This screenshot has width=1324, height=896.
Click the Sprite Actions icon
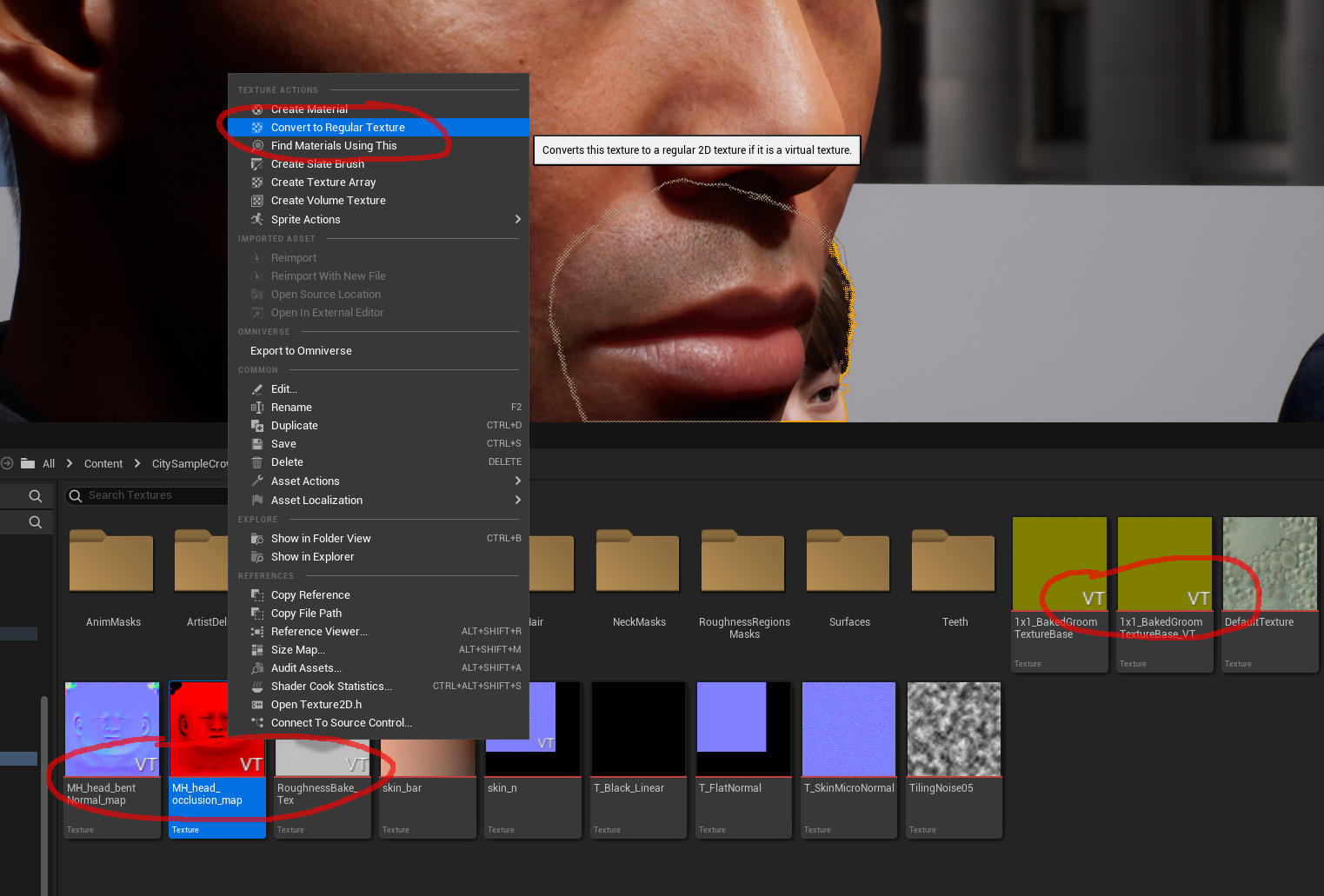[257, 220]
